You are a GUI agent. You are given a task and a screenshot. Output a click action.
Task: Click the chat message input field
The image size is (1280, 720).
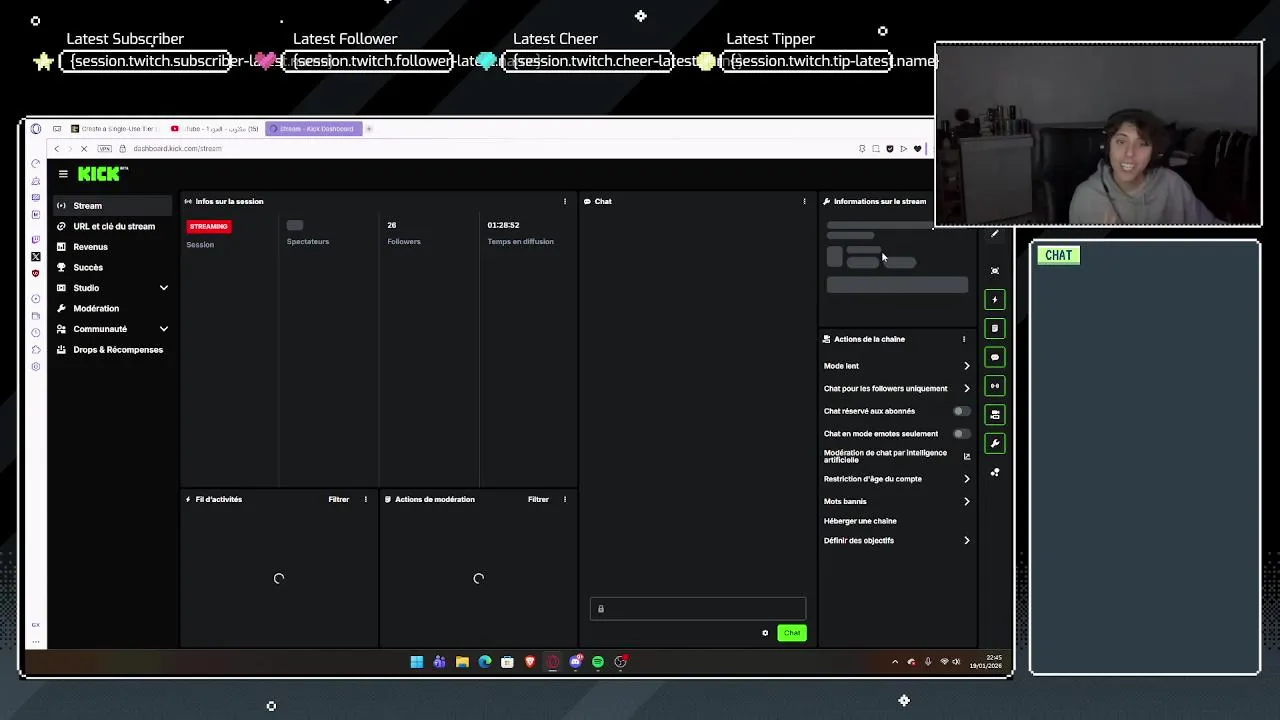tap(698, 609)
